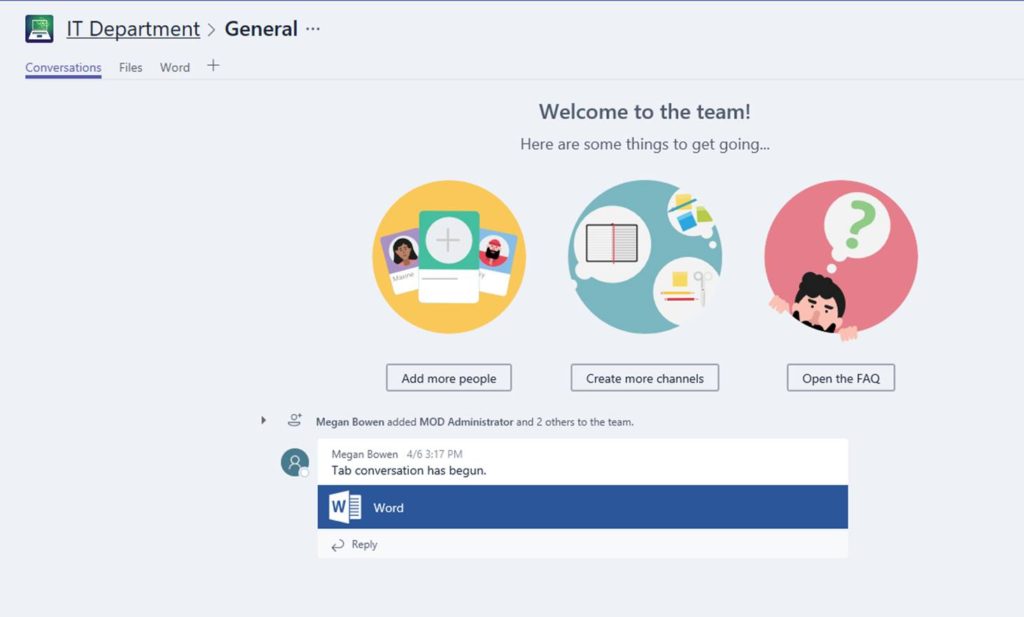Open the General channel more options ellipsis
Viewport: 1024px width, 617px height.
(313, 29)
